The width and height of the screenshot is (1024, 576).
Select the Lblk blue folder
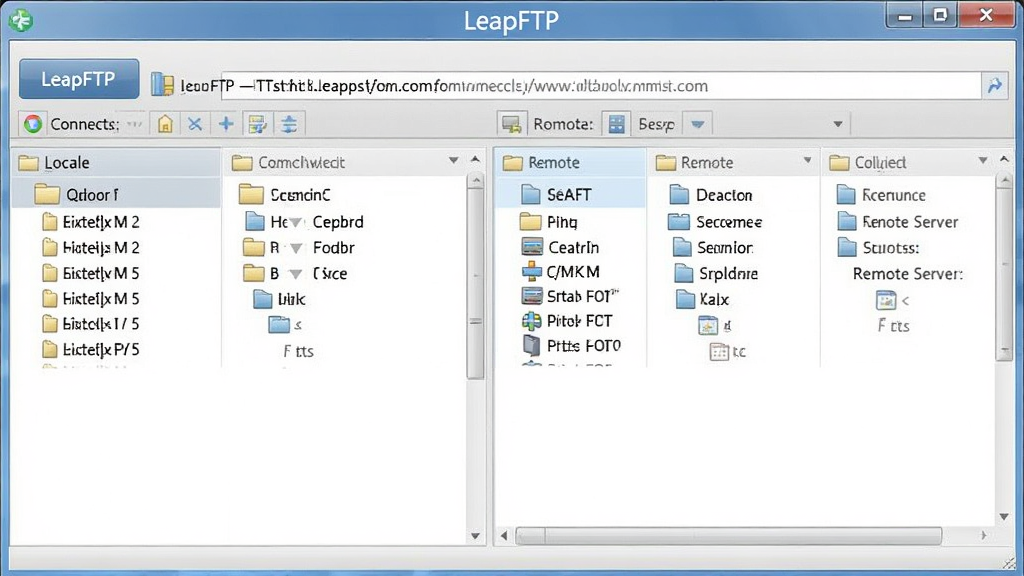[280, 299]
